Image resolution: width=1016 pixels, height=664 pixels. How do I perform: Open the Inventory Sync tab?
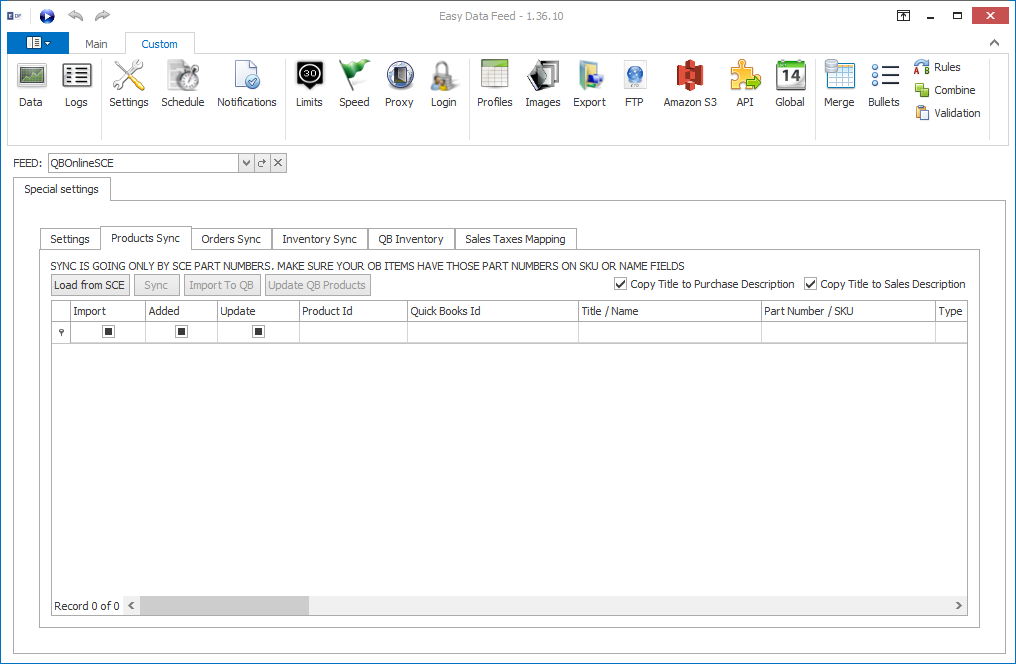tap(319, 239)
